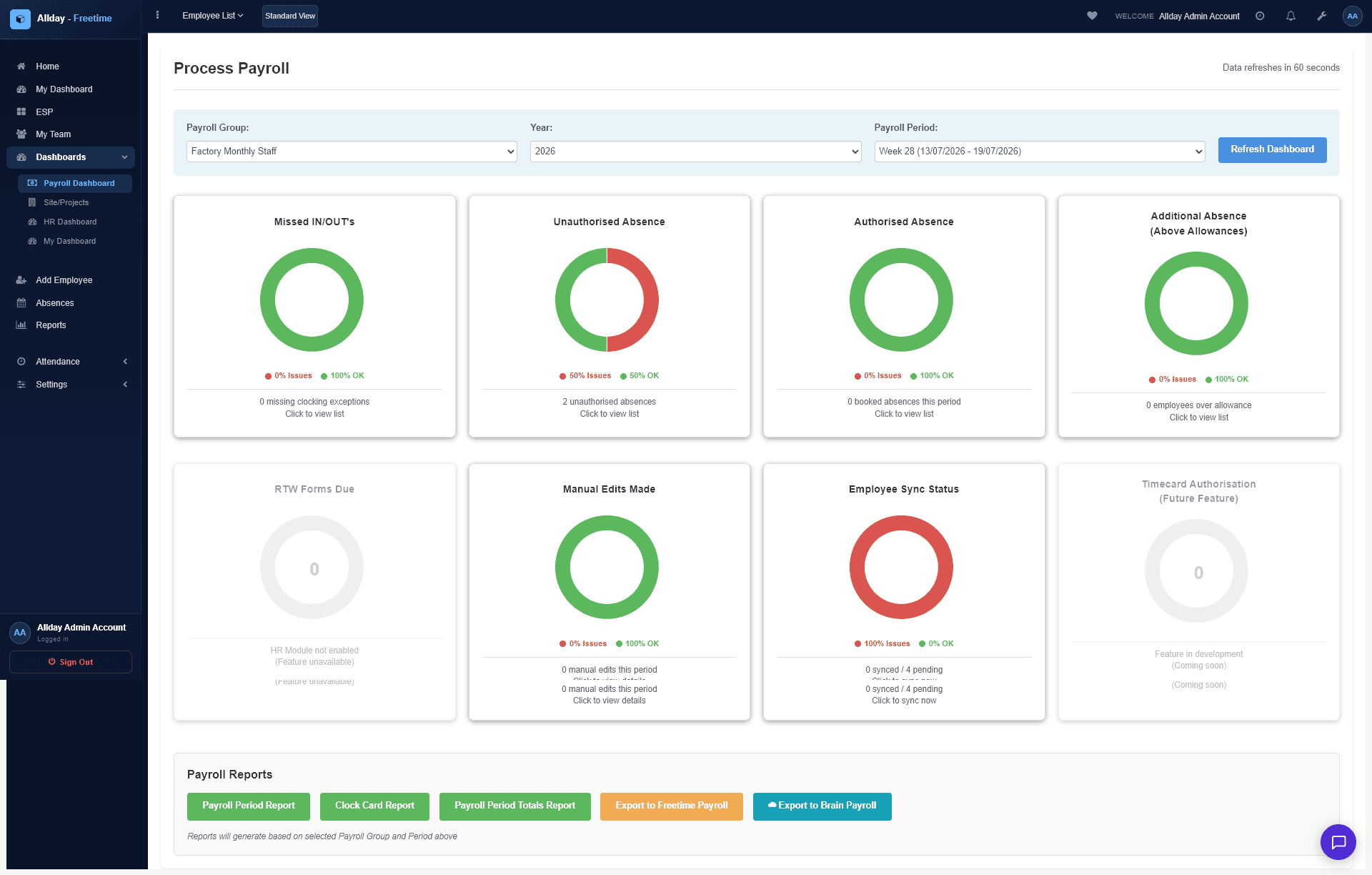Image resolution: width=1372 pixels, height=875 pixels.
Task: Open the chat support bubble
Action: (1338, 842)
